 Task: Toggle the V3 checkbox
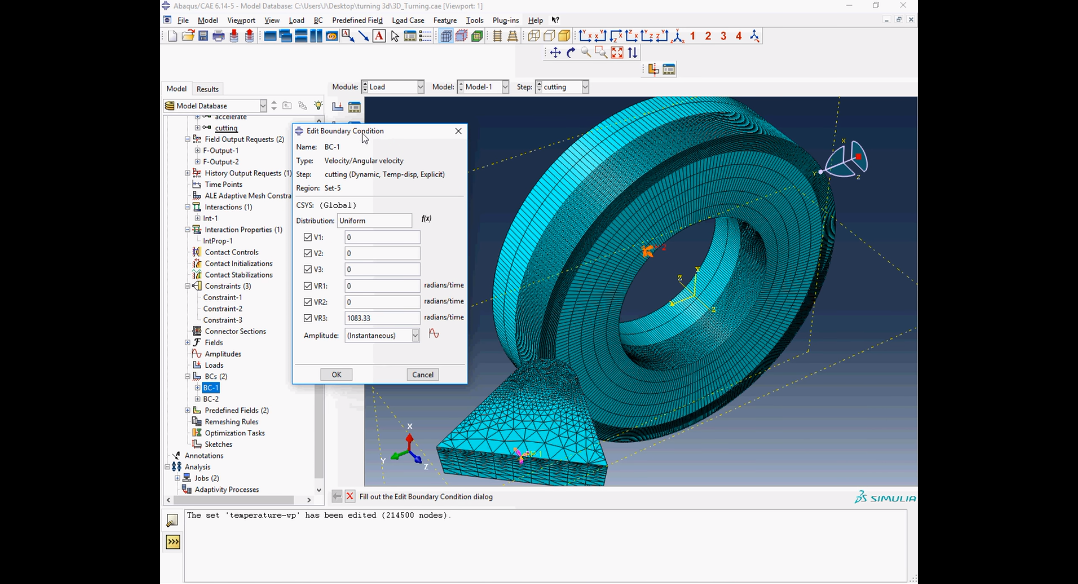point(308,269)
